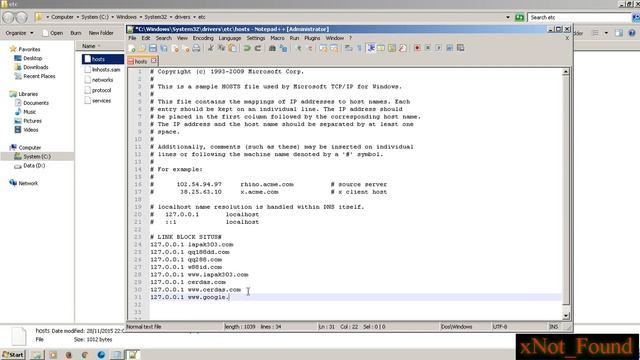This screenshot has height=360, width=640.
Task: Expand the breadcrumb arrow after System32
Action: click(x=171, y=17)
